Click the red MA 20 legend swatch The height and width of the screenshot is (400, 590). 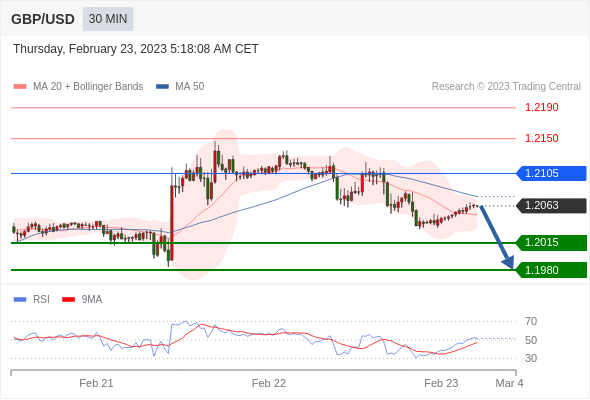click(x=20, y=87)
